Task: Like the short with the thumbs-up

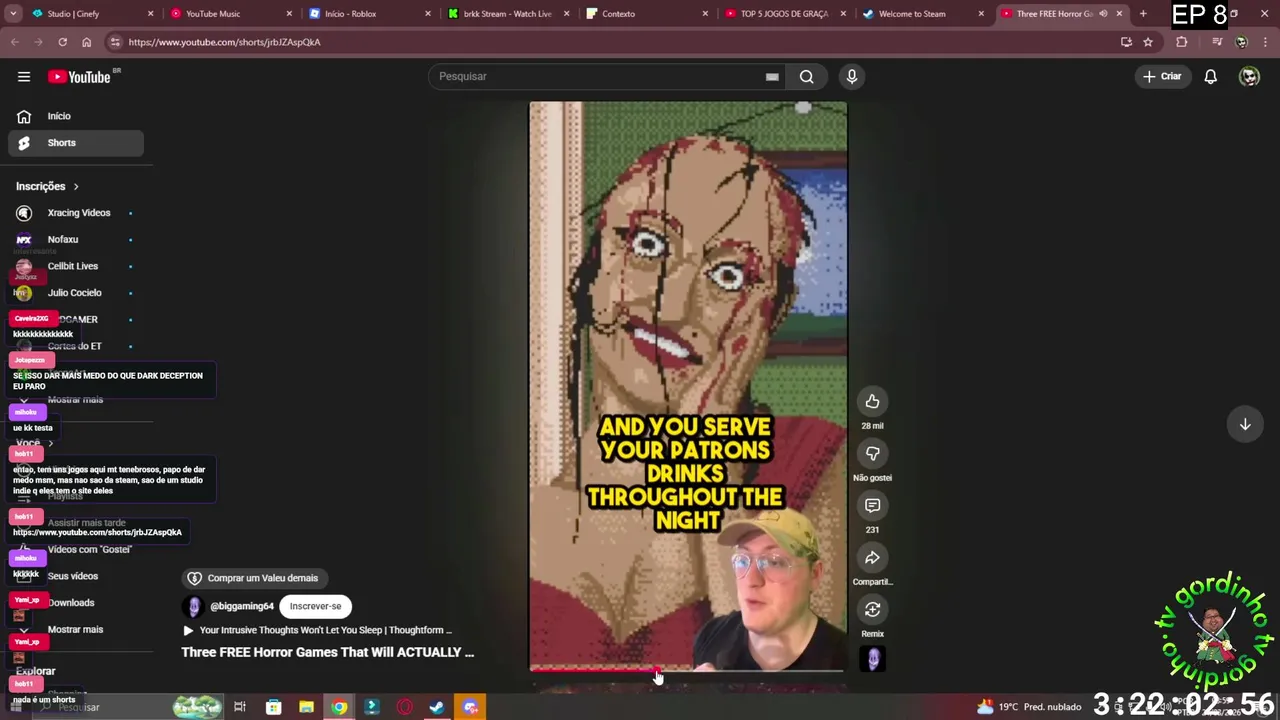Action: pos(872,401)
